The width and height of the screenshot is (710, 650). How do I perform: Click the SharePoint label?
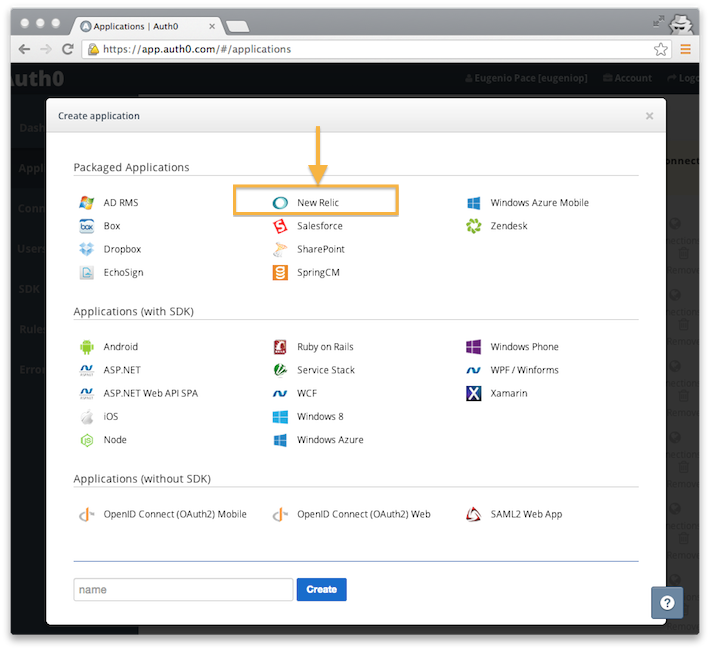[321, 249]
